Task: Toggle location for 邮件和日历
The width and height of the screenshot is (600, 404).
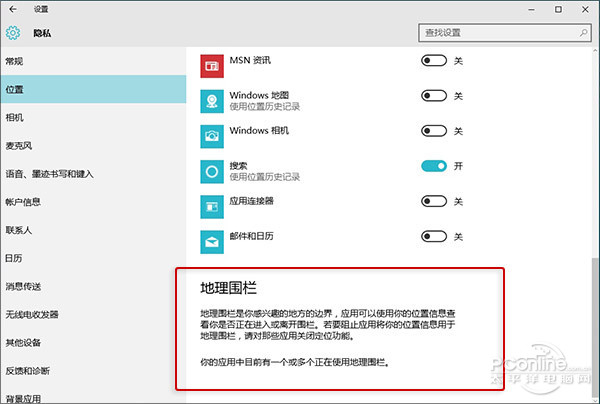Action: click(x=434, y=236)
